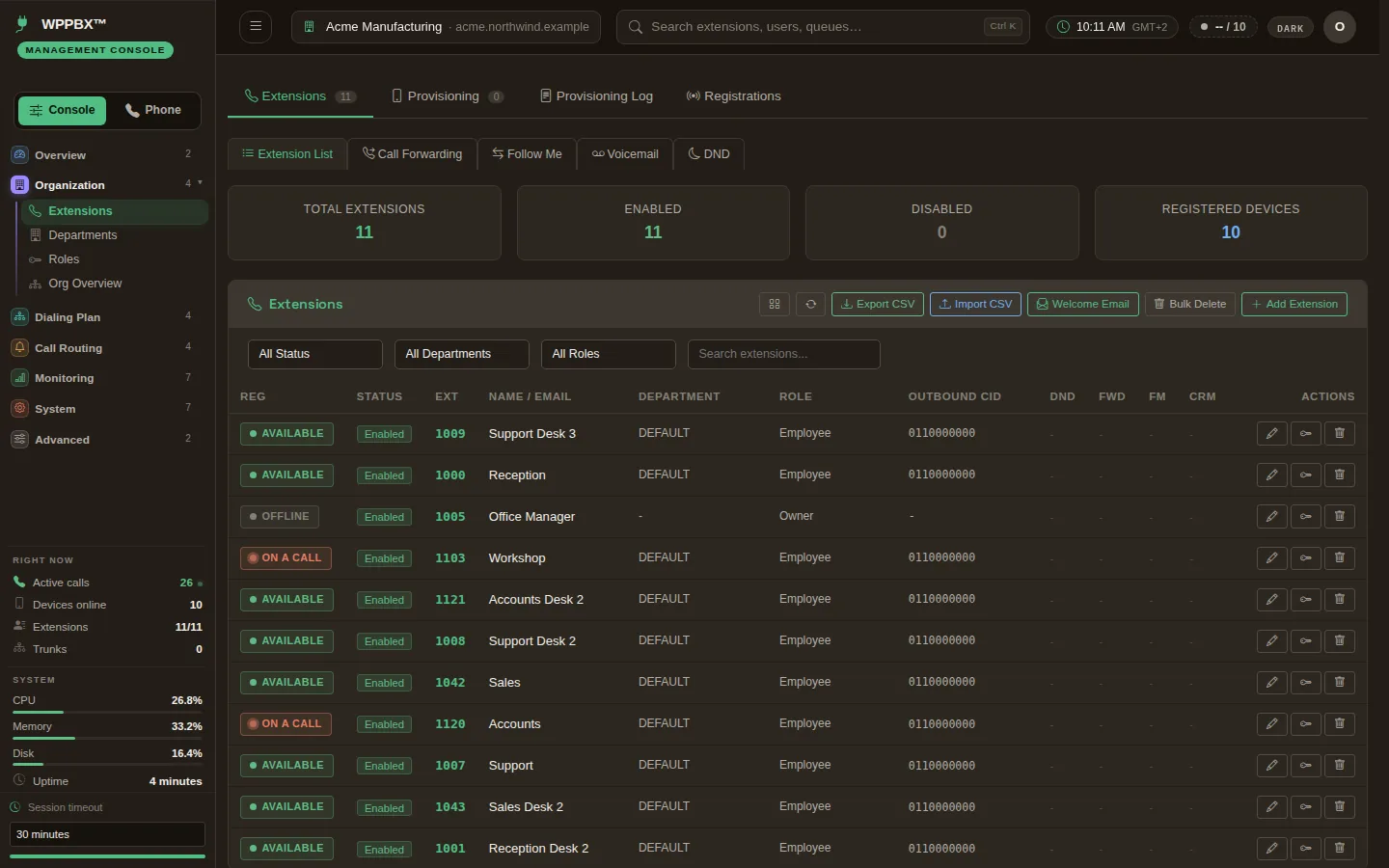Select the Call Forwarding sub-tab
This screenshot has height=868, width=1389.
point(413,154)
